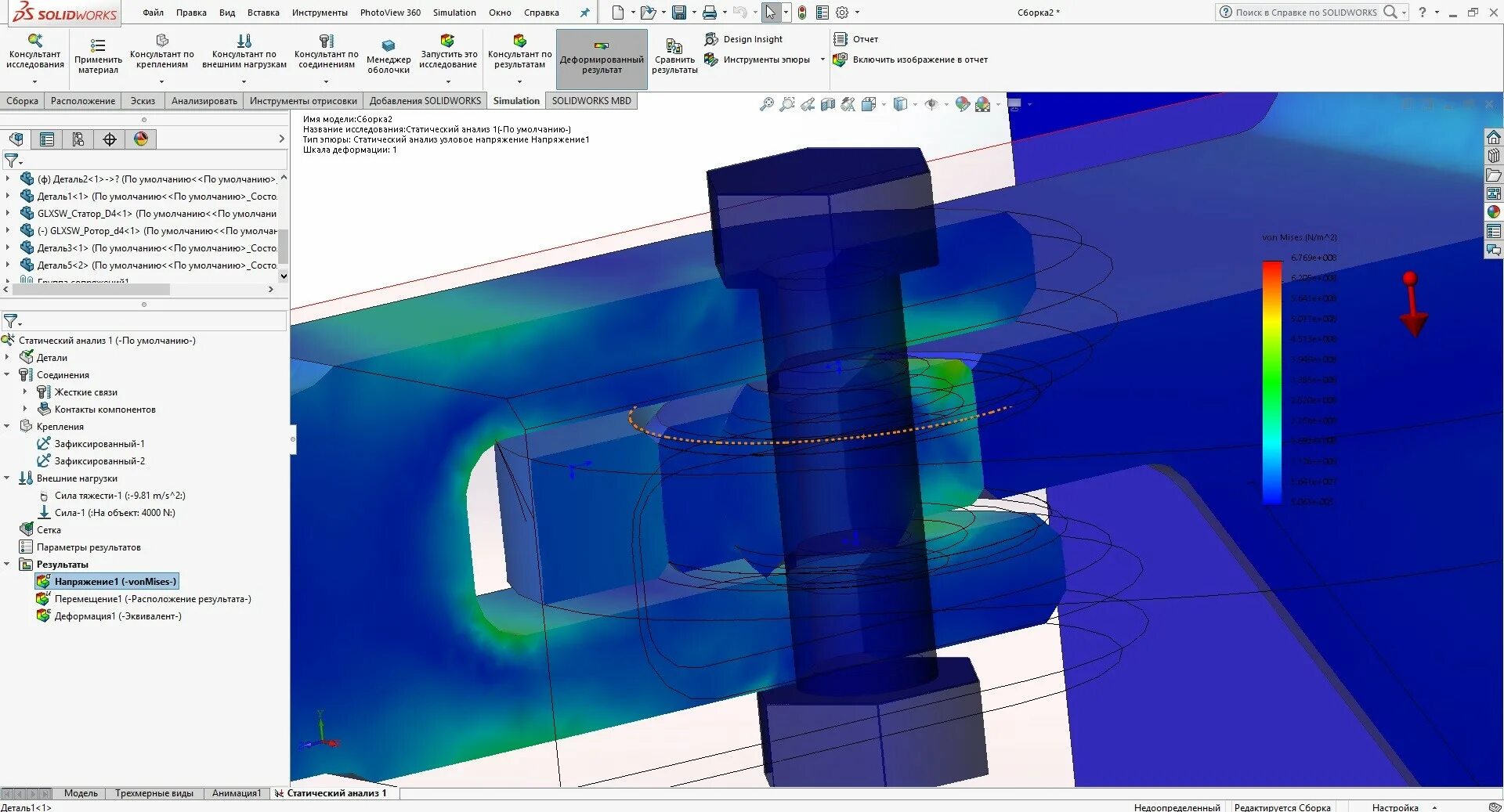The height and width of the screenshot is (812, 1504).
Task: Switch to the Анализировать tab
Action: [204, 101]
